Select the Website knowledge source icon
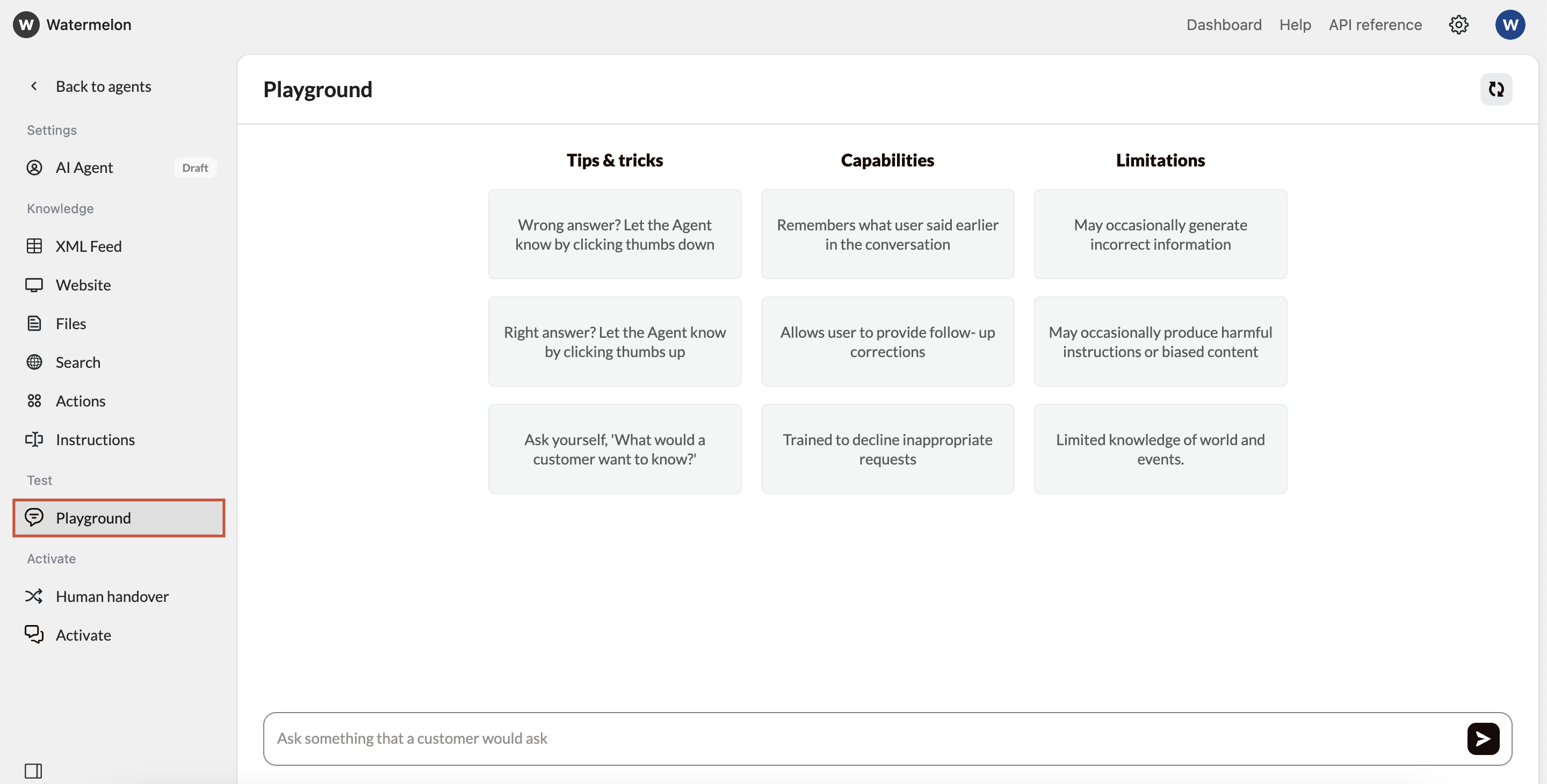Viewport: 1547px width, 784px height. [x=34, y=285]
